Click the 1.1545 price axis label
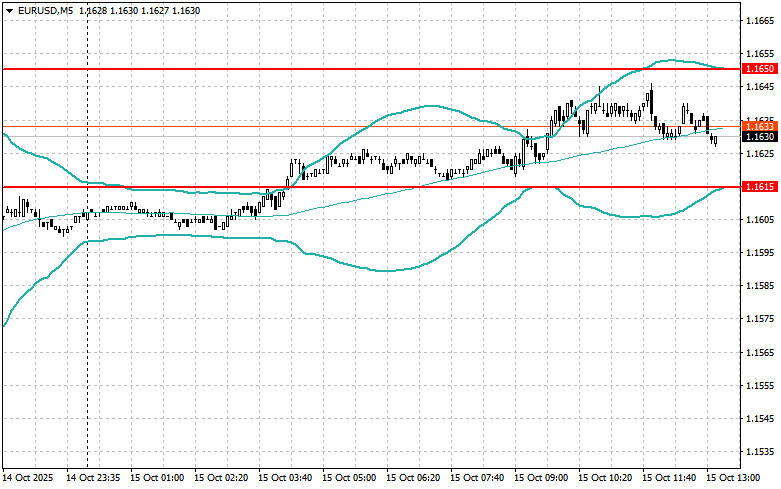This screenshot has width=781, height=489. [760, 419]
